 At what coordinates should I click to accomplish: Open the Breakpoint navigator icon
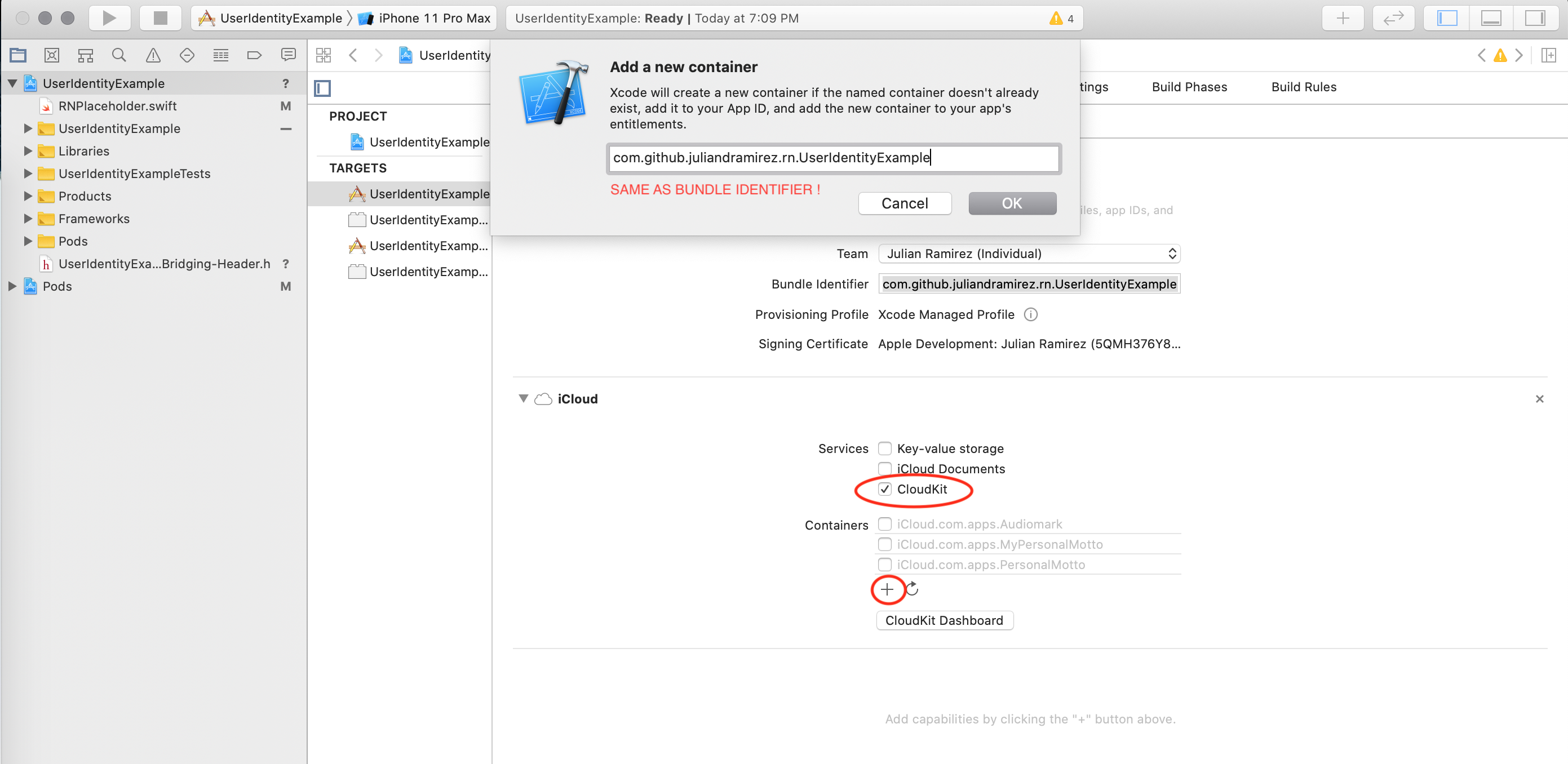pyautogui.click(x=254, y=55)
